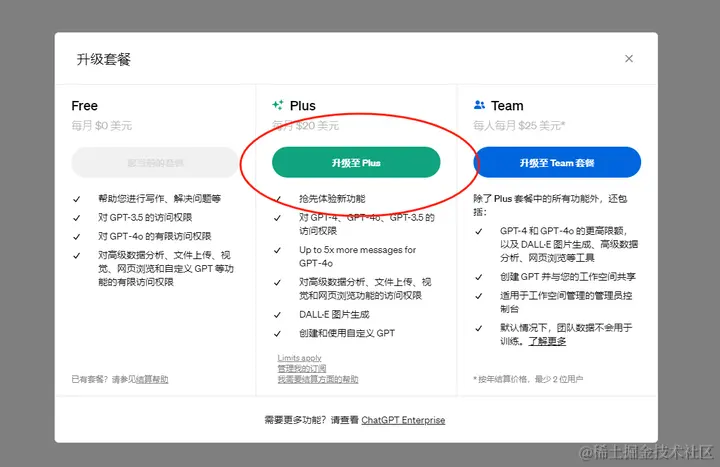Click the checkmark beside DALL·E 图片生成
The height and width of the screenshot is (467, 720).
pos(277,315)
